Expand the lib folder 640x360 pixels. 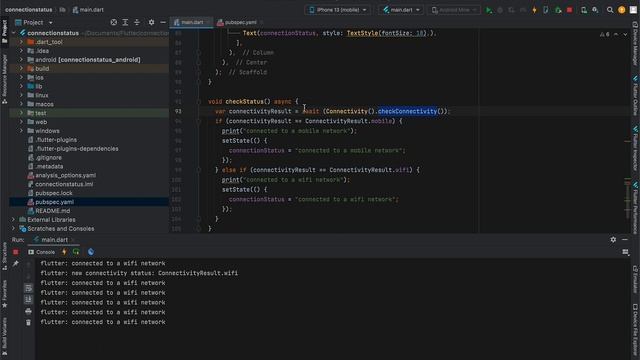(x=21, y=87)
